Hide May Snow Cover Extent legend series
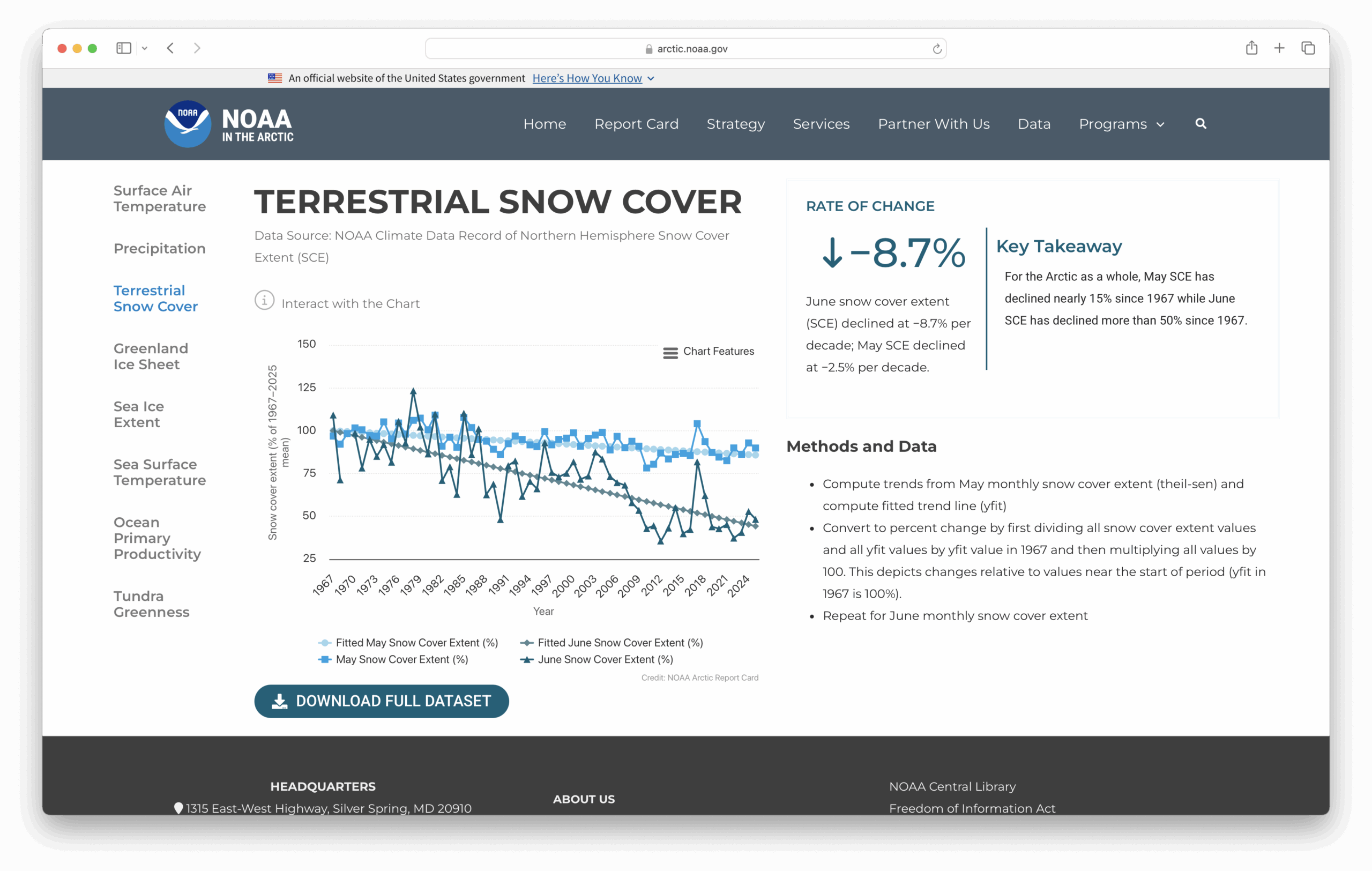This screenshot has width=1372, height=871. (x=401, y=659)
